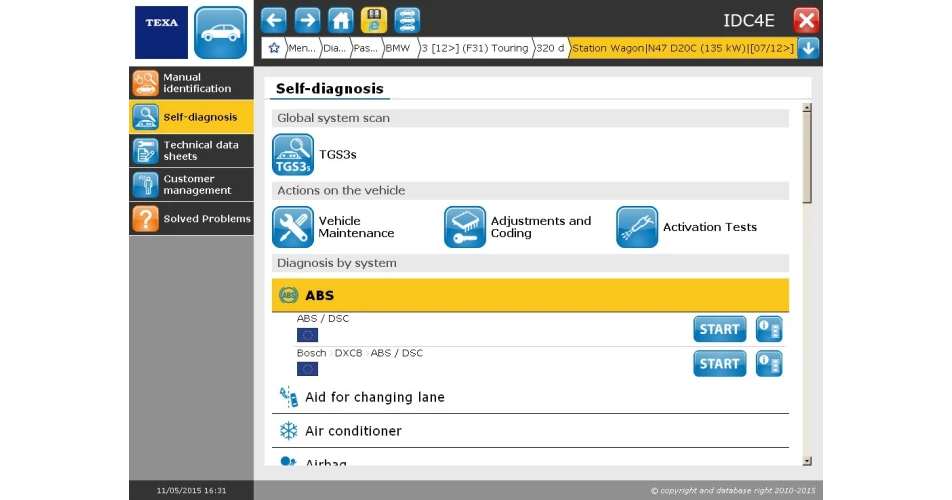Click the TGS3s label
Viewport: 952px width, 500px height.
point(338,154)
